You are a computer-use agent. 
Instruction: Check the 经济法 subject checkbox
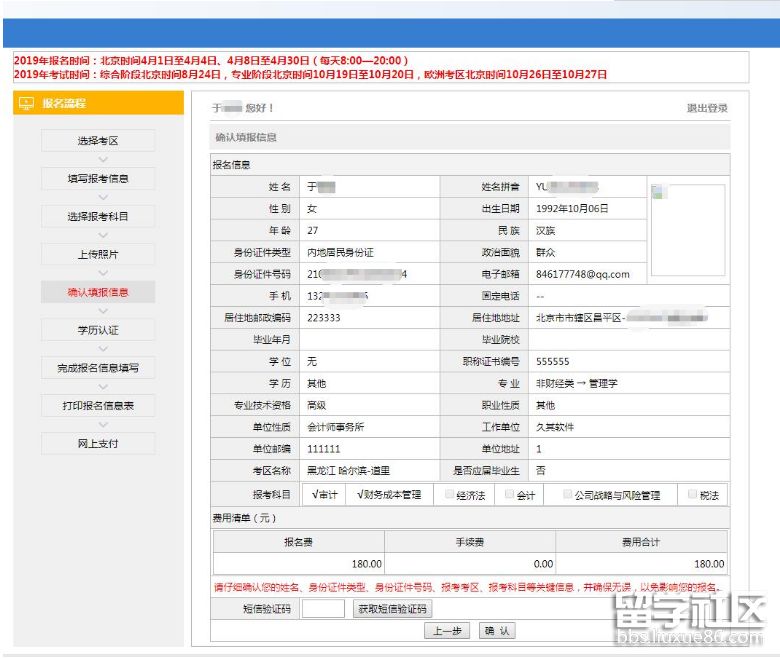coord(449,495)
